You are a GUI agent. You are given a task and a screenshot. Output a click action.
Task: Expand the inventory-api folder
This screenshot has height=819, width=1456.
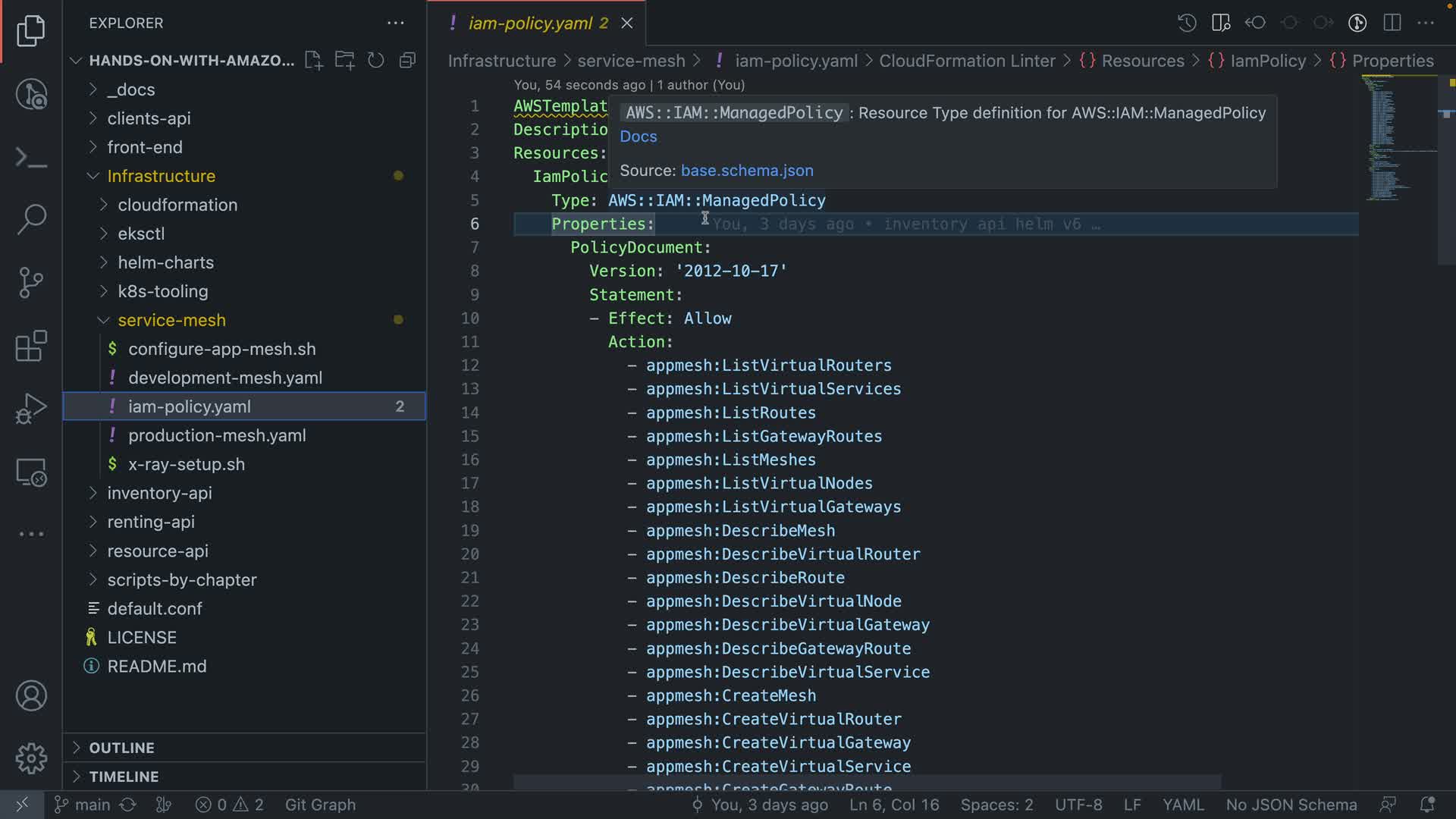pyautogui.click(x=159, y=493)
